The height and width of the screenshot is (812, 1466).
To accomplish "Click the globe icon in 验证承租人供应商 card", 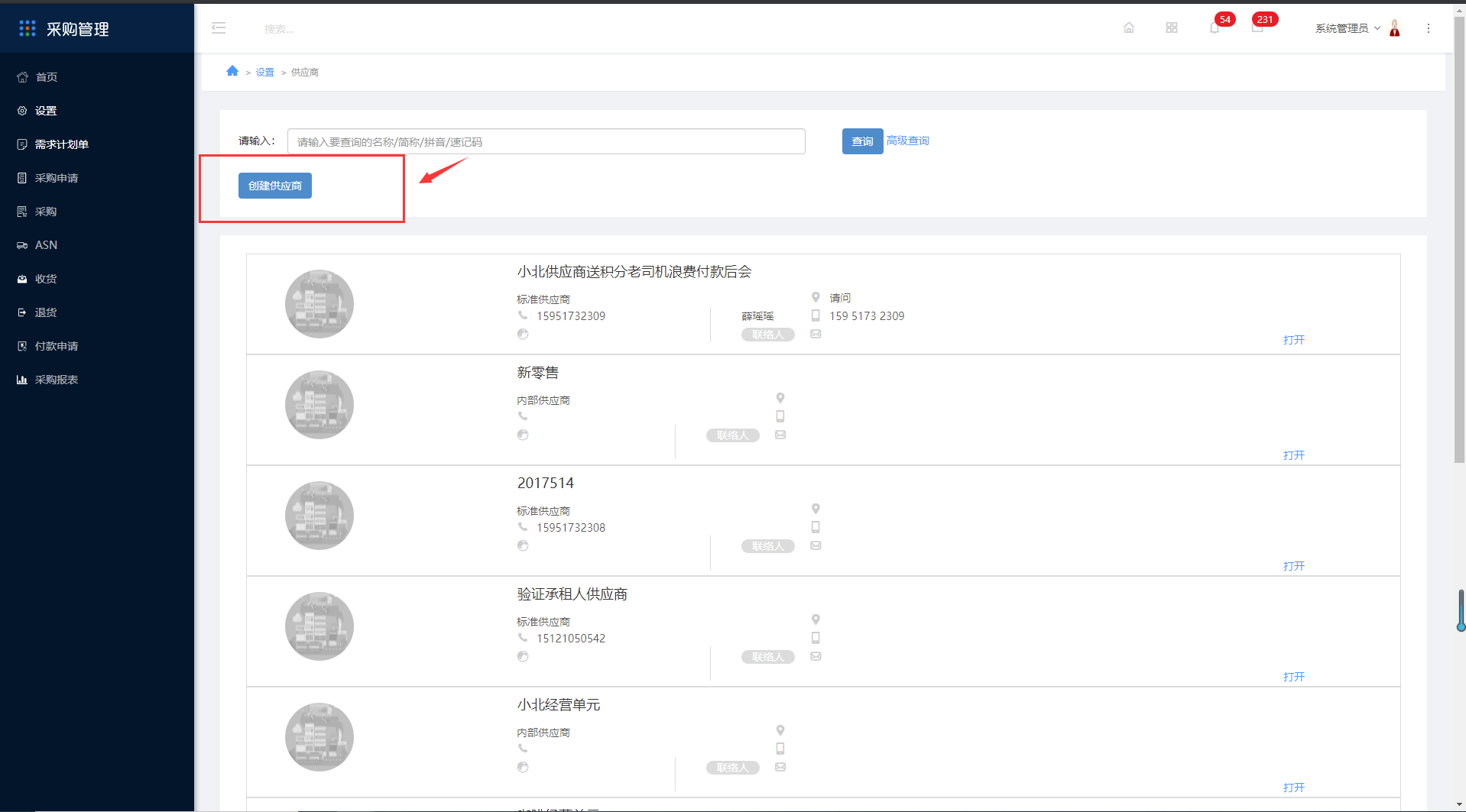I will (523, 656).
